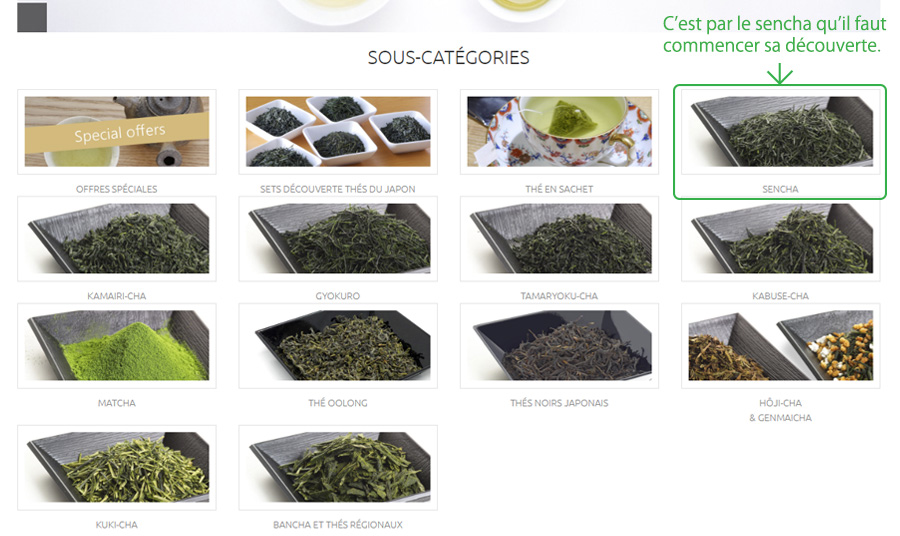
Task: Open the Kamairi-cha tea image
Action: click(x=117, y=239)
